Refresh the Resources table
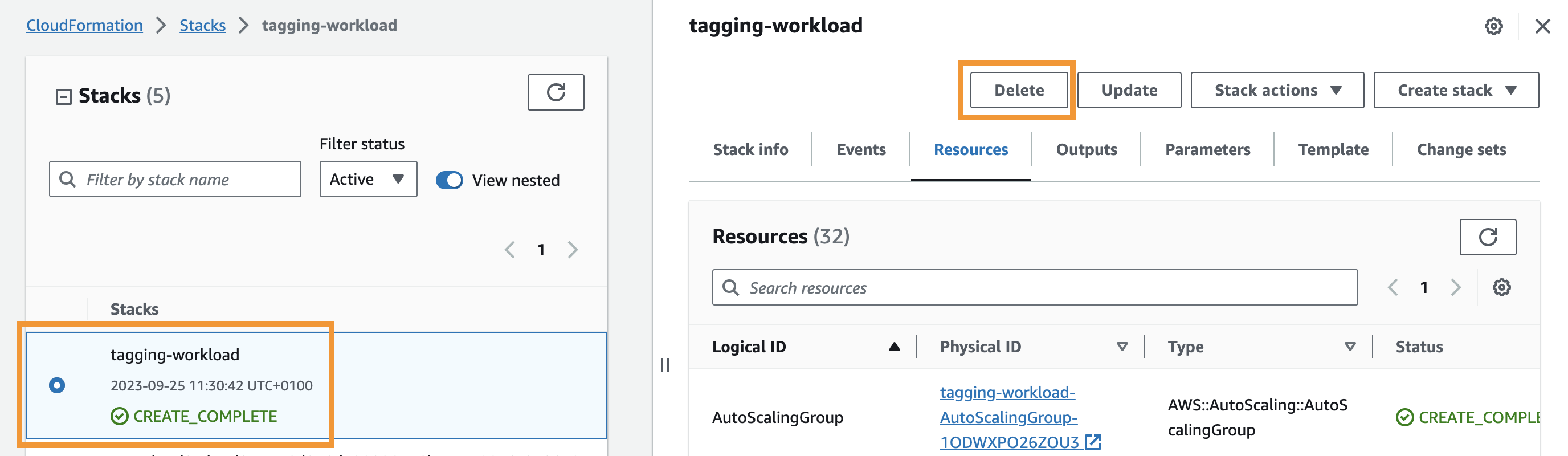Image resolution: width=1568 pixels, height=456 pixels. [x=1487, y=237]
